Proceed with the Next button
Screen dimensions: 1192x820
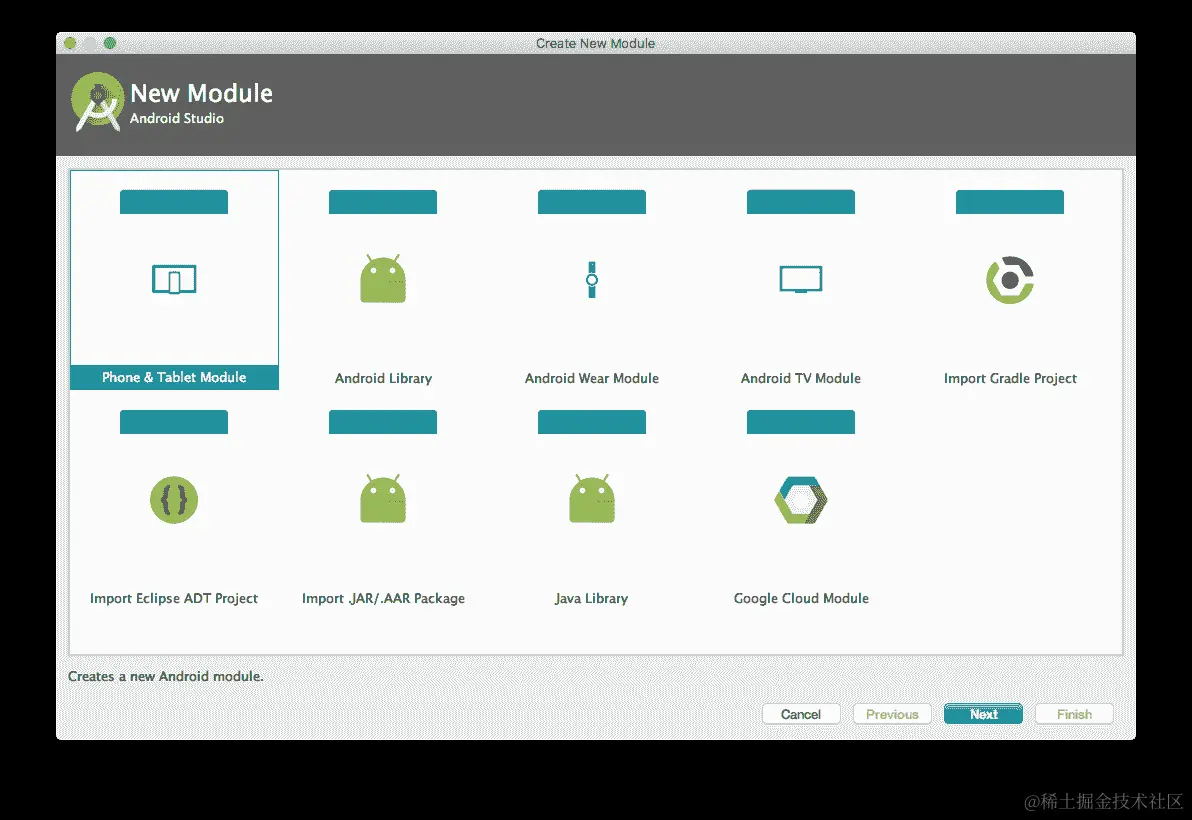tap(983, 714)
